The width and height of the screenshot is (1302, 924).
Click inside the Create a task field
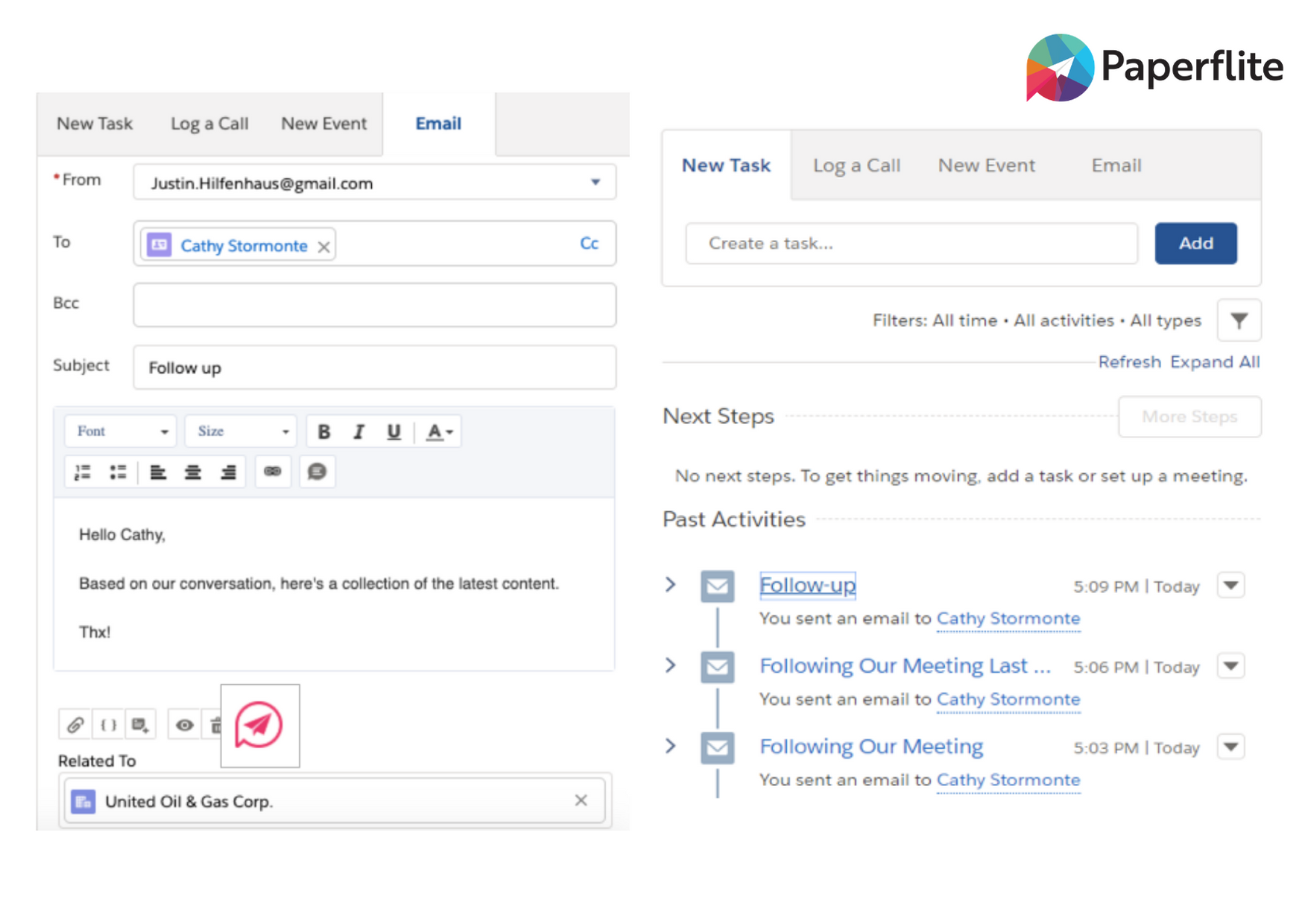pyautogui.click(x=909, y=243)
